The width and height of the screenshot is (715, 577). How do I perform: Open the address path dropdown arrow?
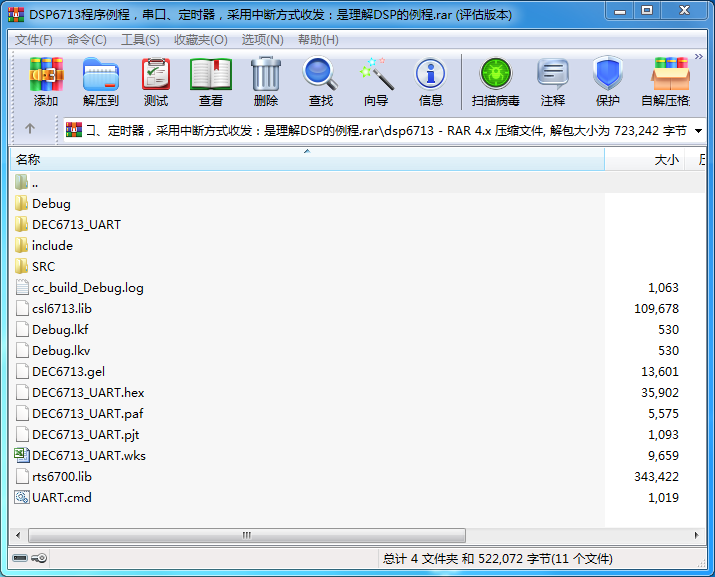[x=698, y=131]
